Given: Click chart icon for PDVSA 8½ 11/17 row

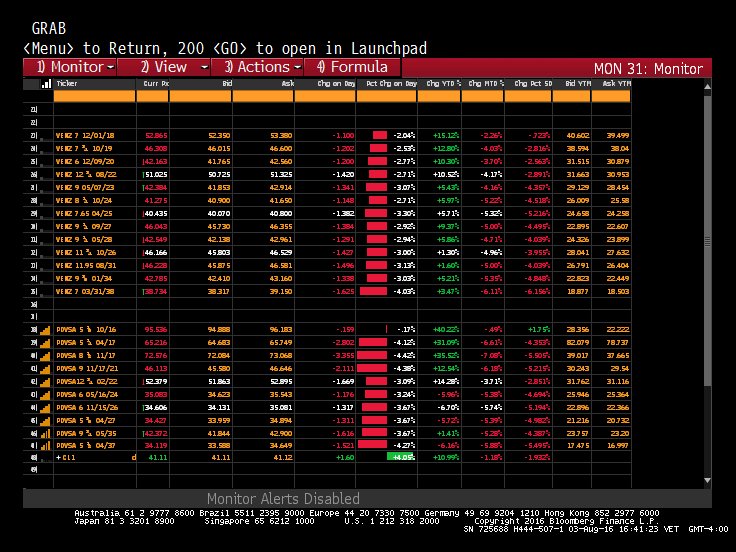Looking at the screenshot, I should point(45,356).
